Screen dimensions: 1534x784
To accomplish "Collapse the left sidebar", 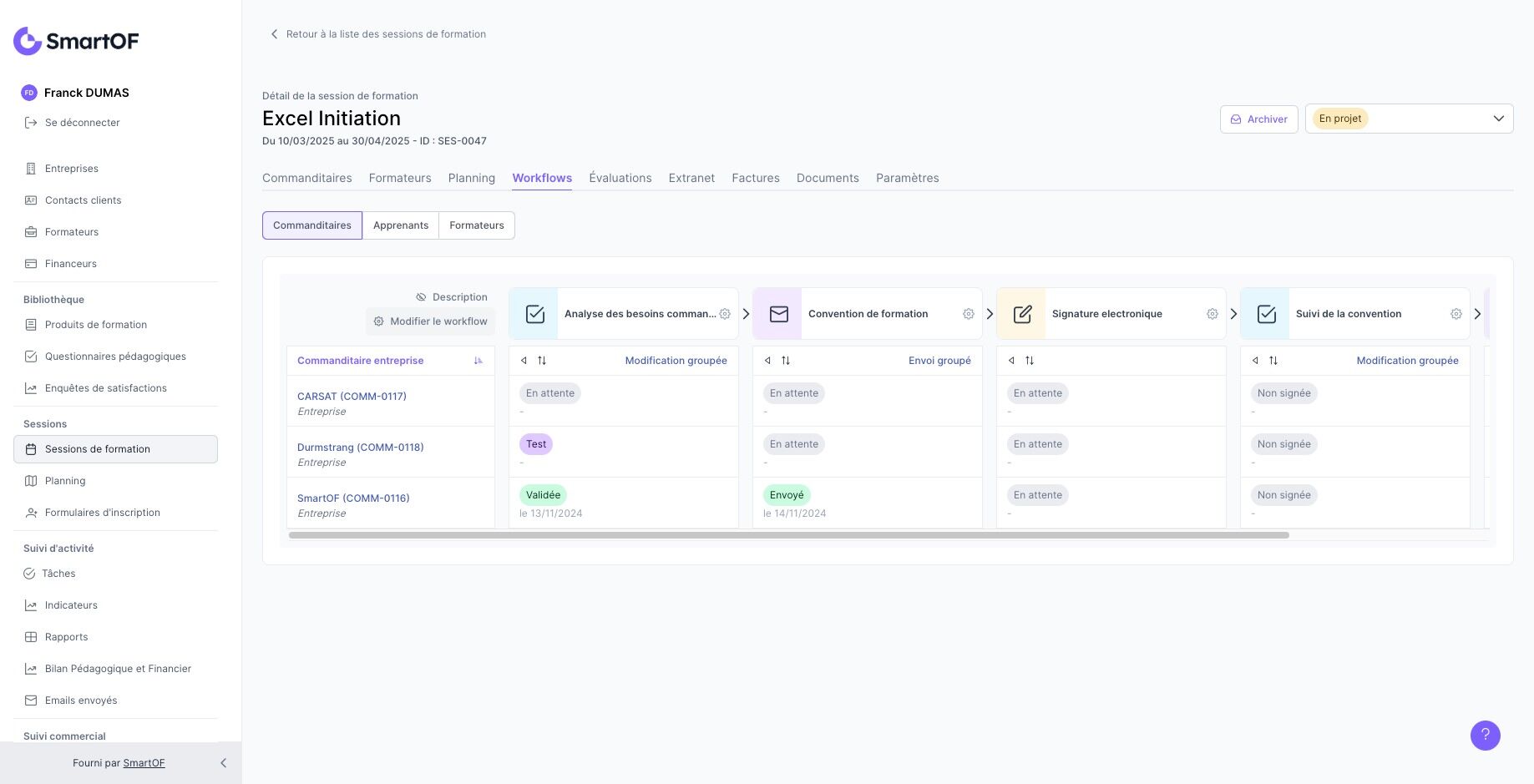I will (223, 763).
